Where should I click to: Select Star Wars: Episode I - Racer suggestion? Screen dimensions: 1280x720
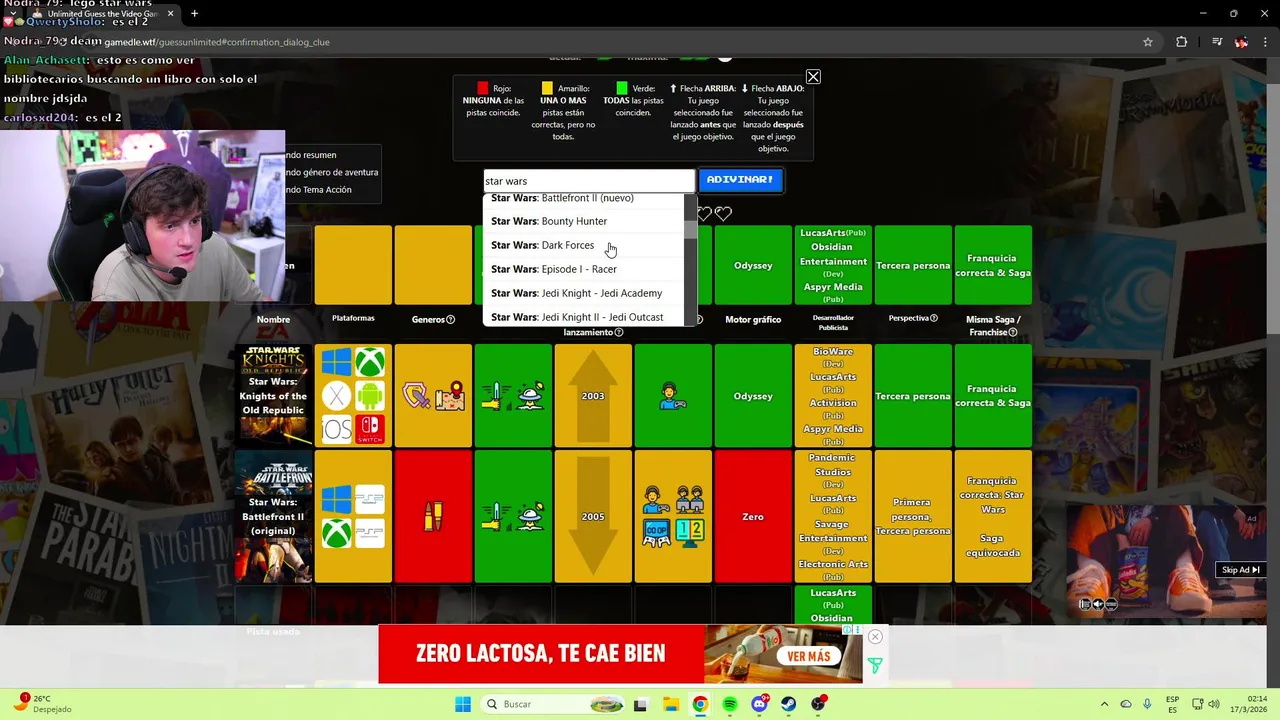click(x=583, y=269)
